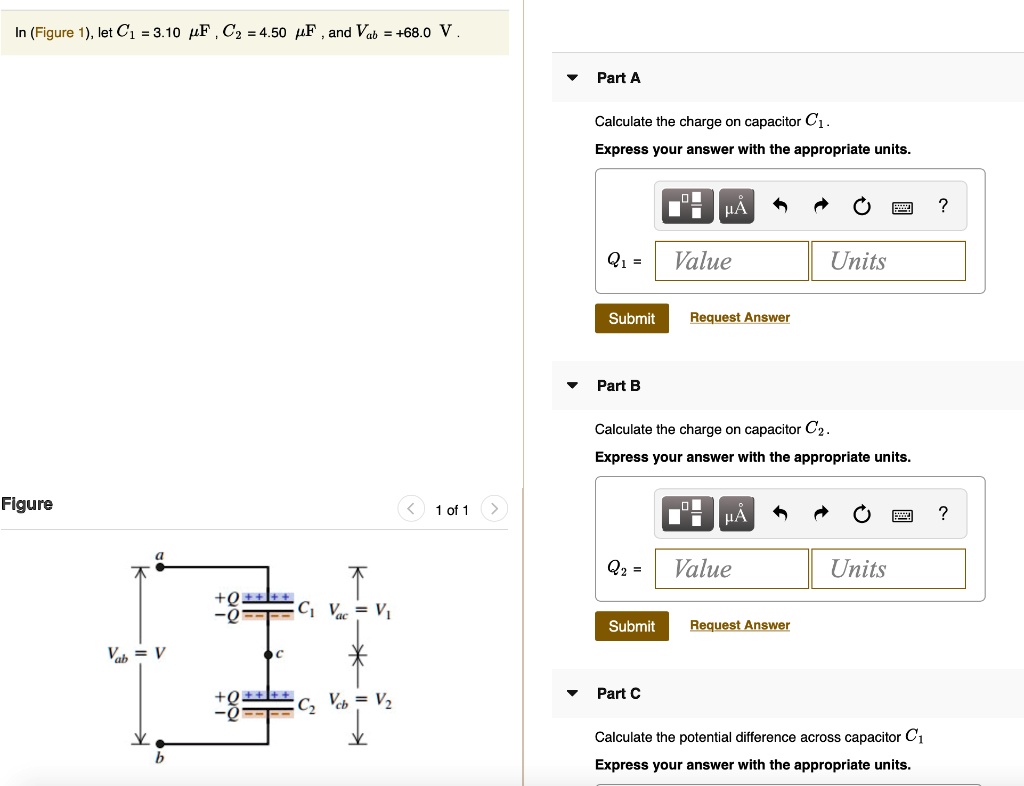Undo entry using Part A undo arrow
Screen dimensions: 1024x786
(781, 206)
